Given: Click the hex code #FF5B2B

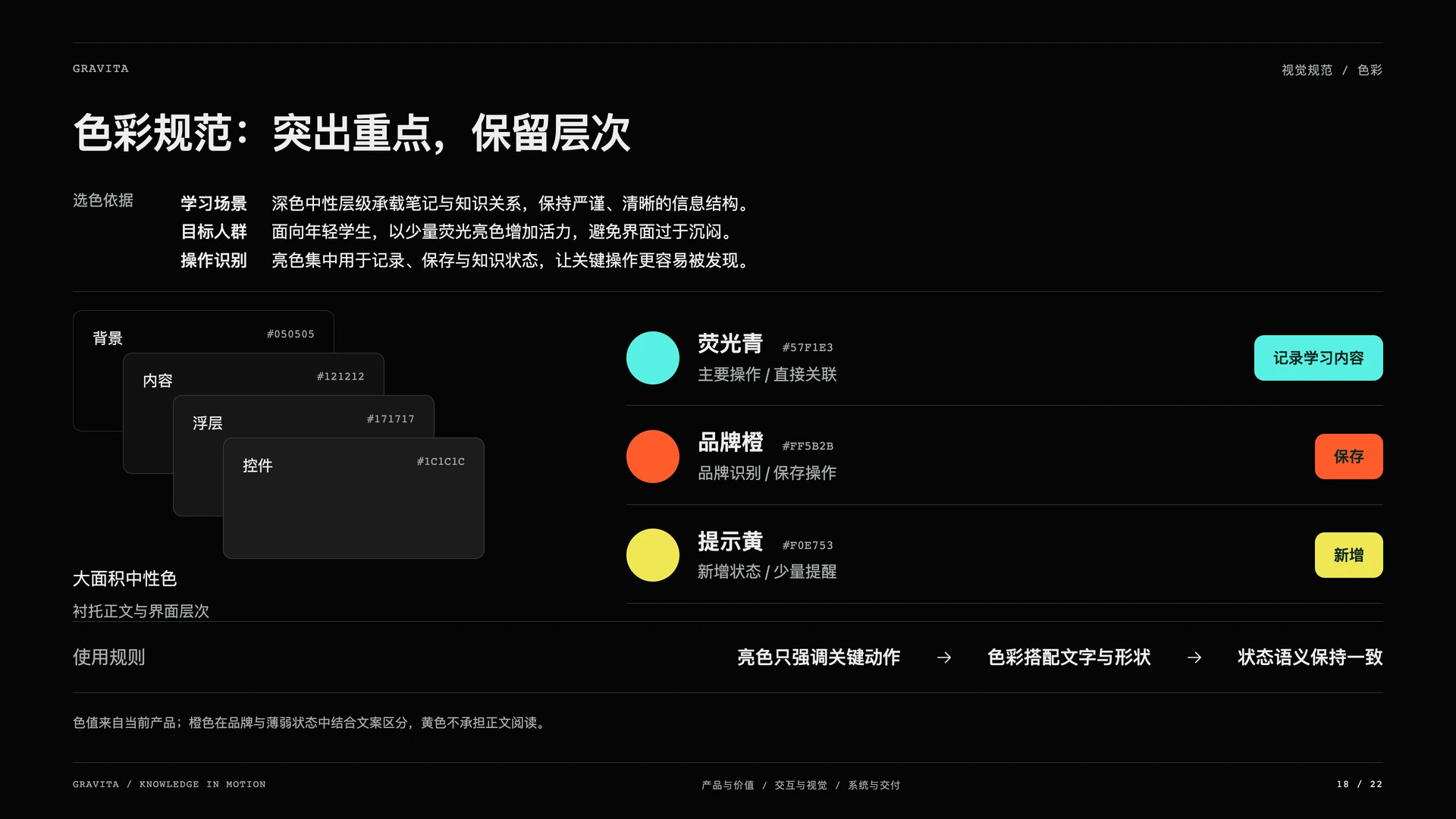Looking at the screenshot, I should click(x=808, y=446).
